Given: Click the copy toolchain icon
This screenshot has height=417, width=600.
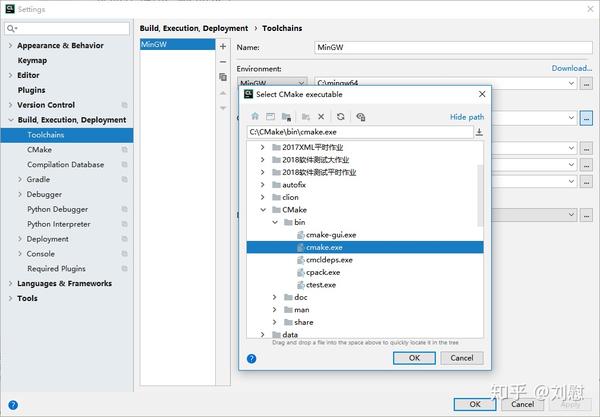Looking at the screenshot, I should coord(223,77).
